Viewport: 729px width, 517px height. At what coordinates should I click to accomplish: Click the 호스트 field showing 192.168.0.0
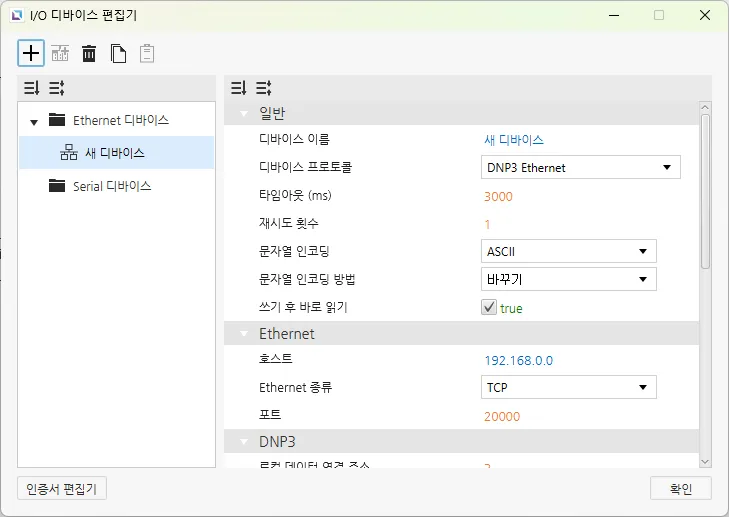click(x=518, y=360)
